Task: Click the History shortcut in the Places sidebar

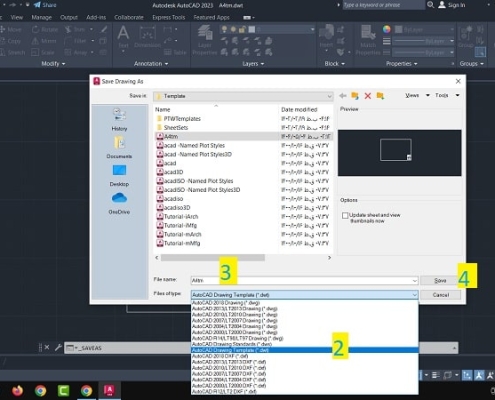Action: pyautogui.click(x=119, y=120)
